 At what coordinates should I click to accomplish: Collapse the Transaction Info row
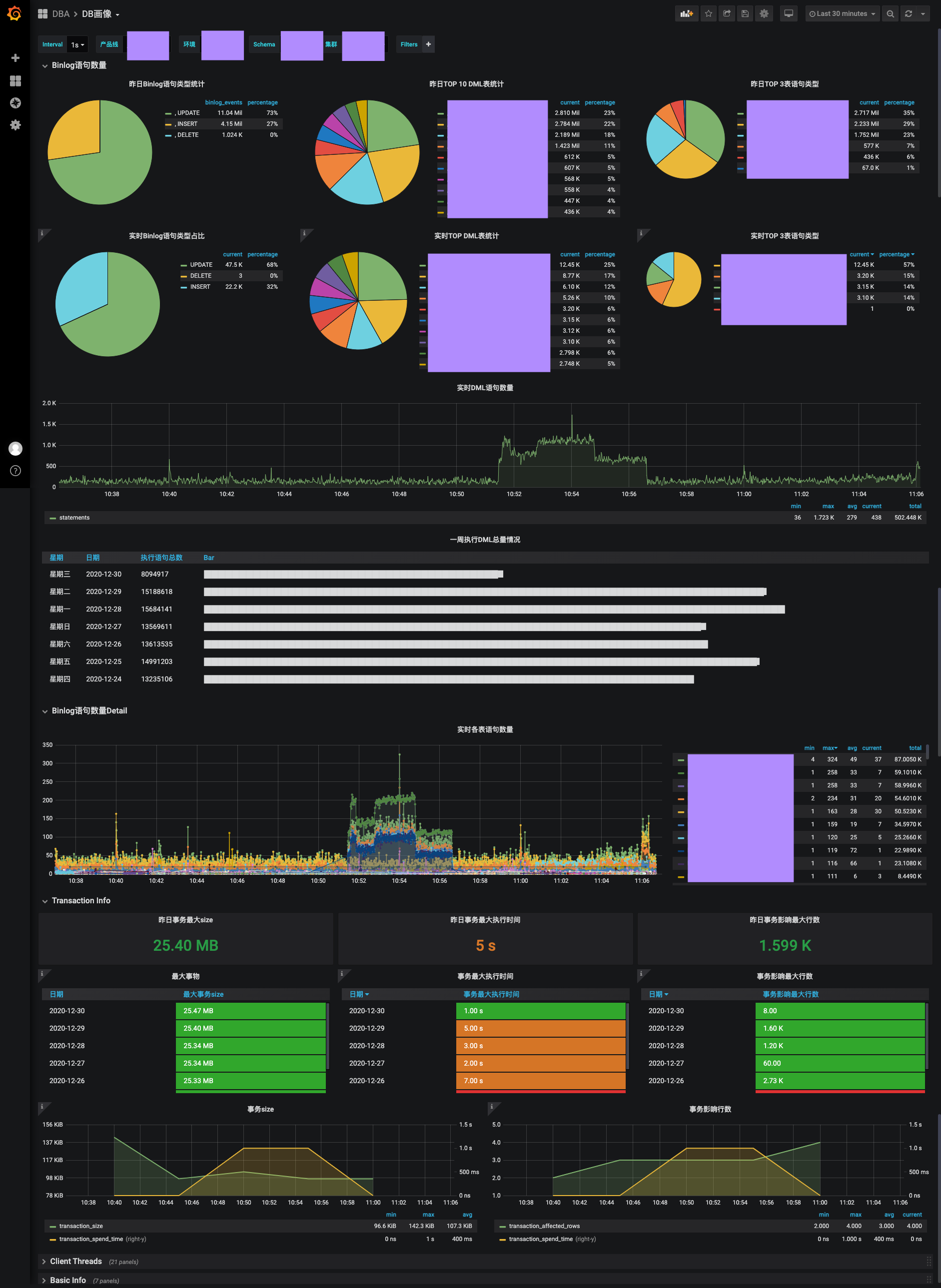click(76, 900)
